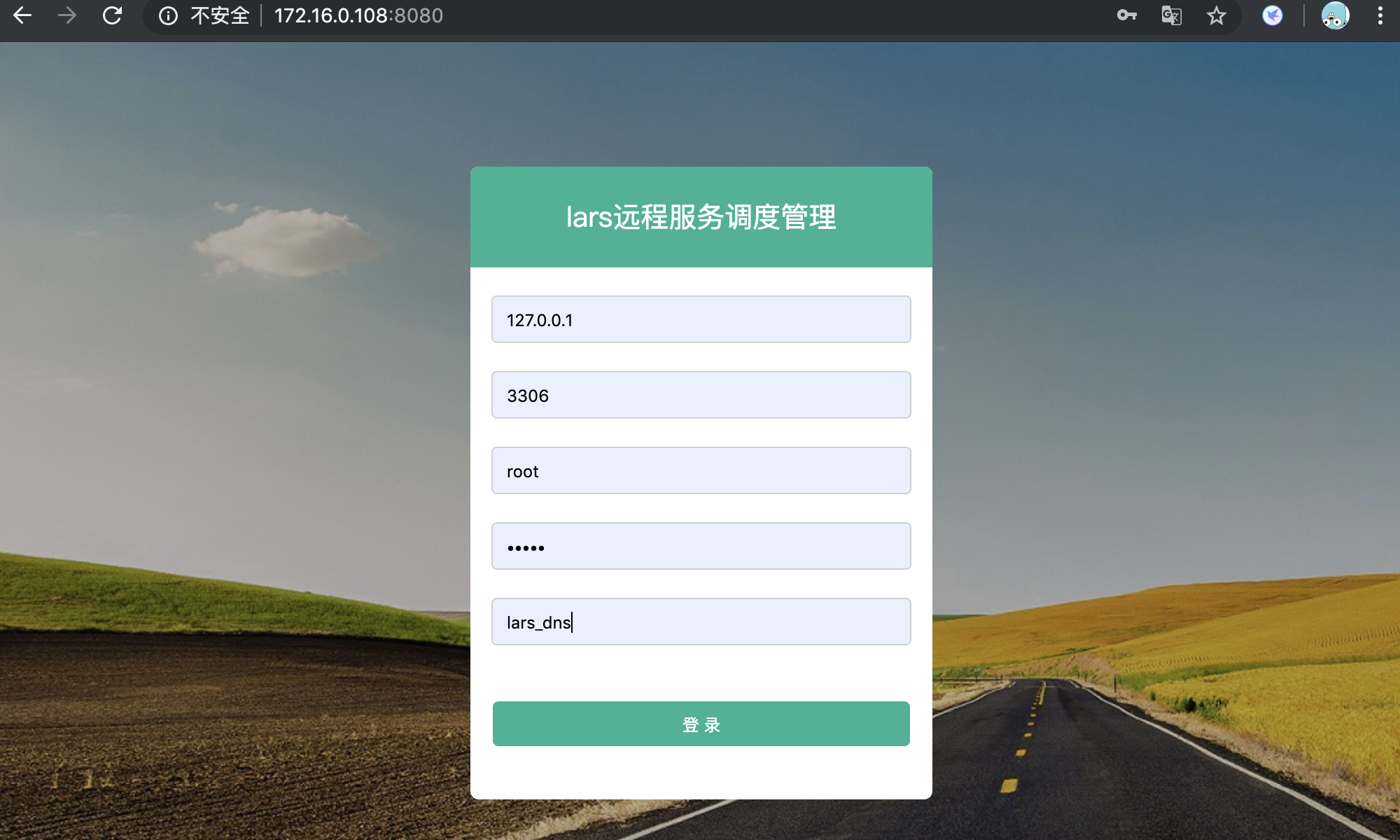Open the Chrome profile avatar

coord(1334,15)
